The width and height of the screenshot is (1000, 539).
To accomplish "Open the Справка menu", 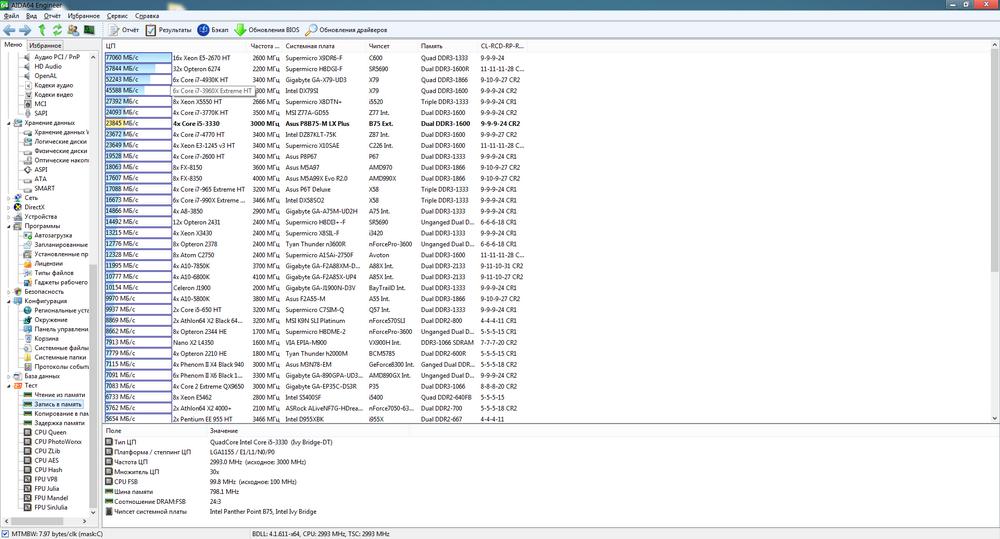I will click(x=147, y=16).
